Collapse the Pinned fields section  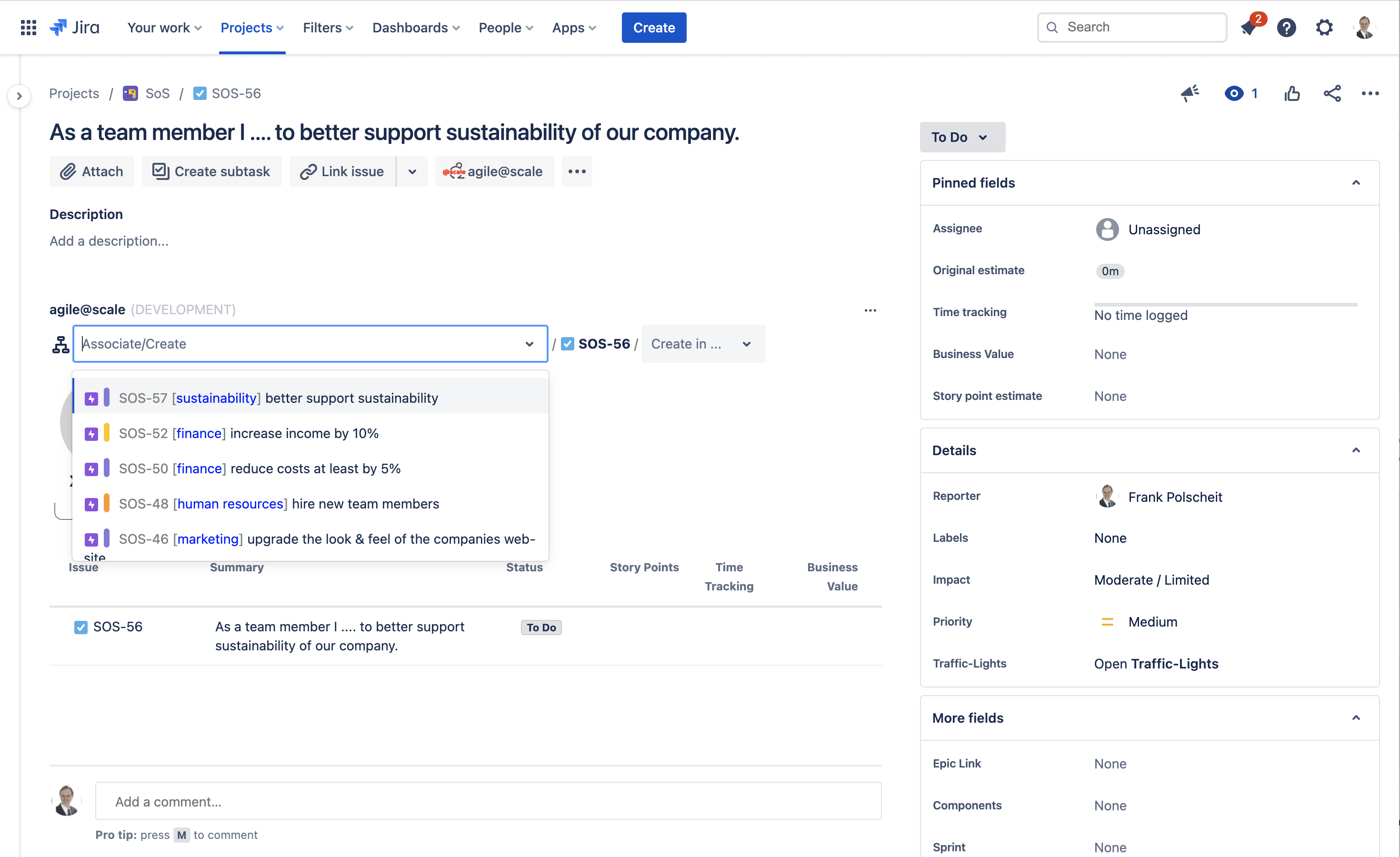point(1357,182)
